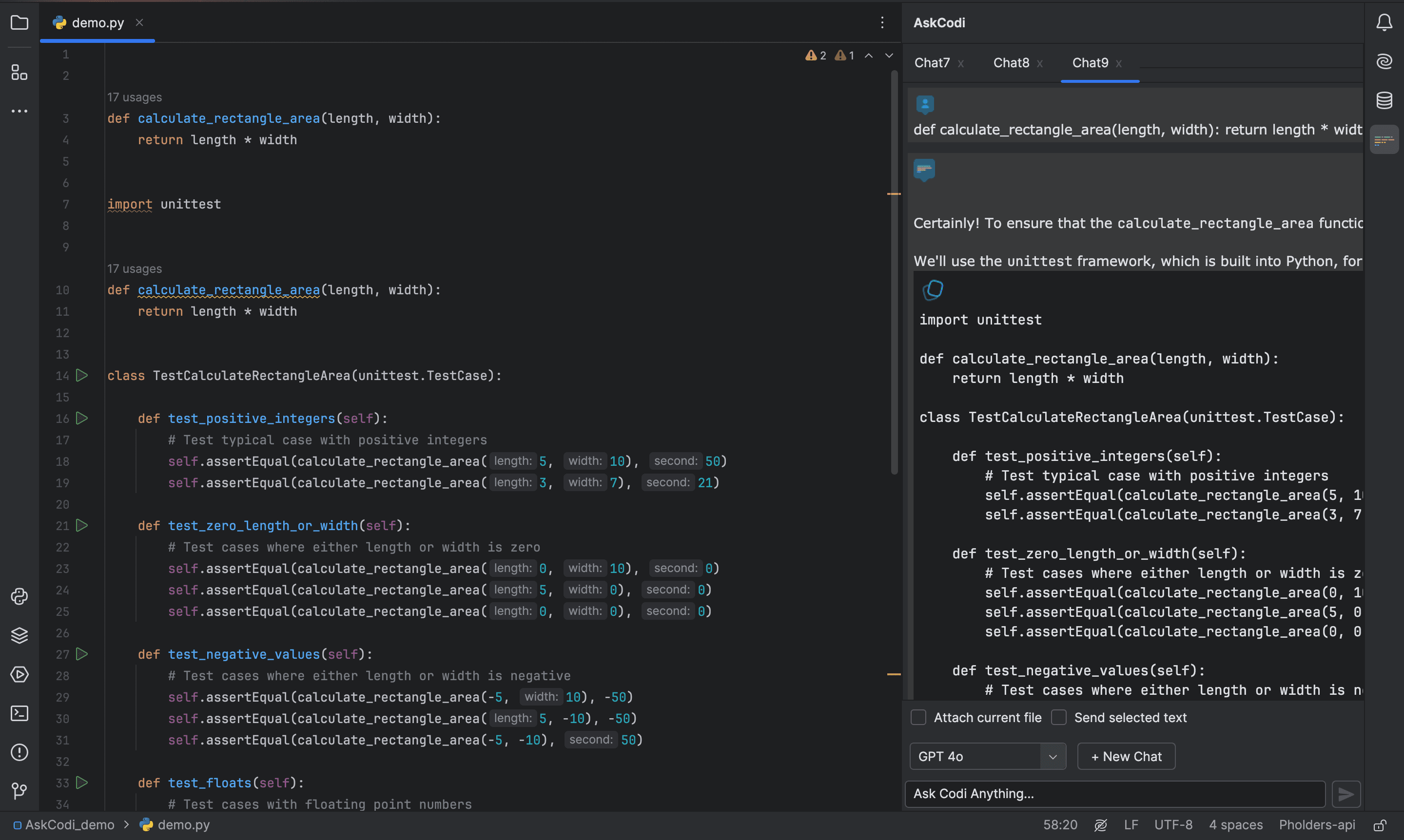Screen dimensions: 1404x840
Task: Click the warnings count indicator
Action: [816, 56]
